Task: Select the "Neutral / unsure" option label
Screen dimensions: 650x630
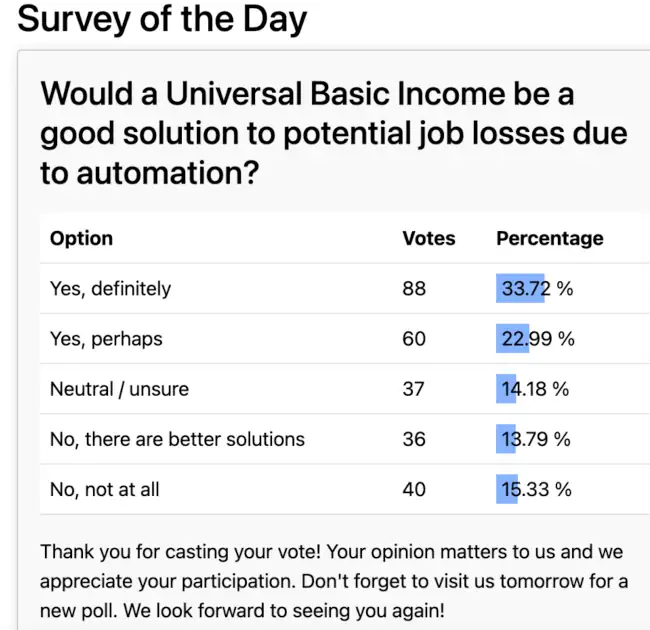Action: coord(119,389)
